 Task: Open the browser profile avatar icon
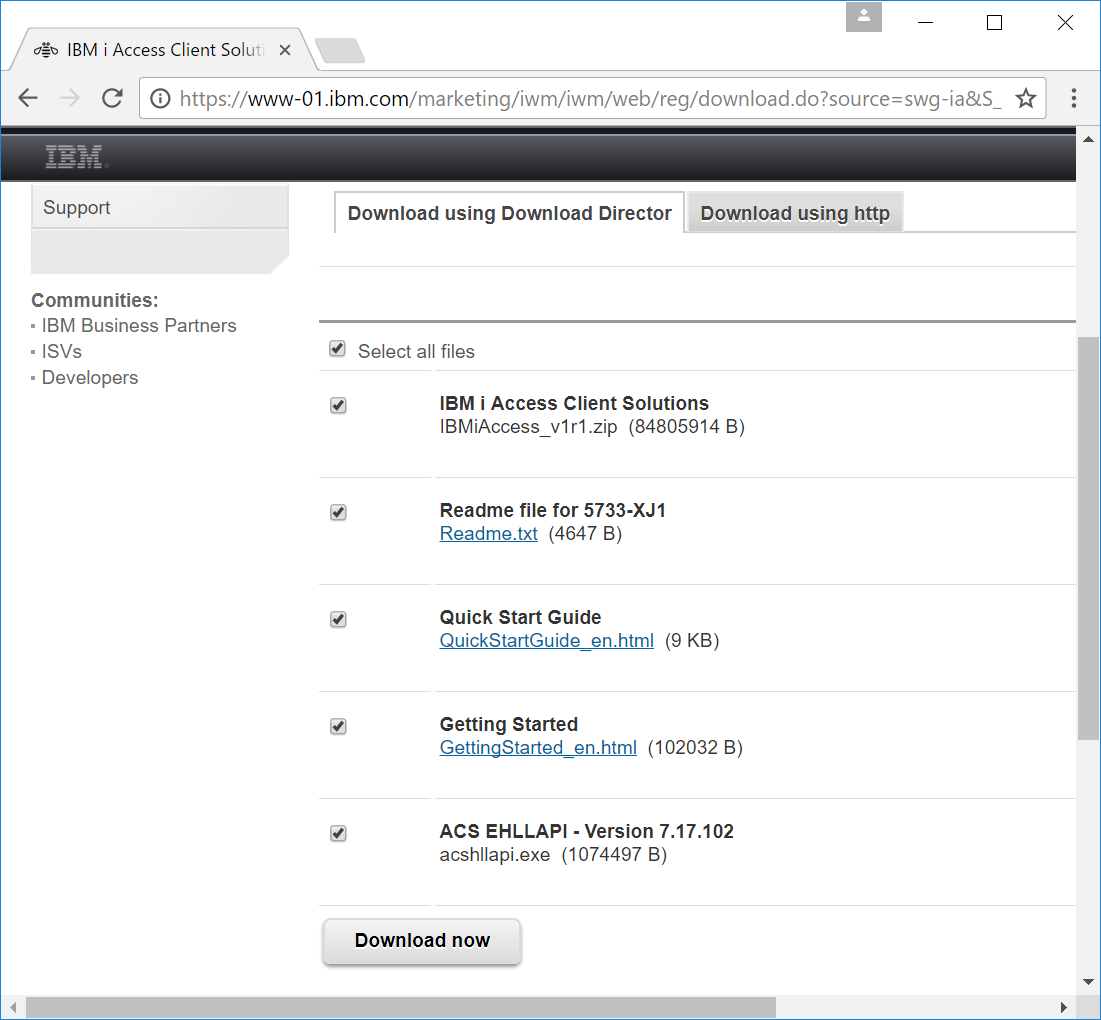tap(863, 16)
